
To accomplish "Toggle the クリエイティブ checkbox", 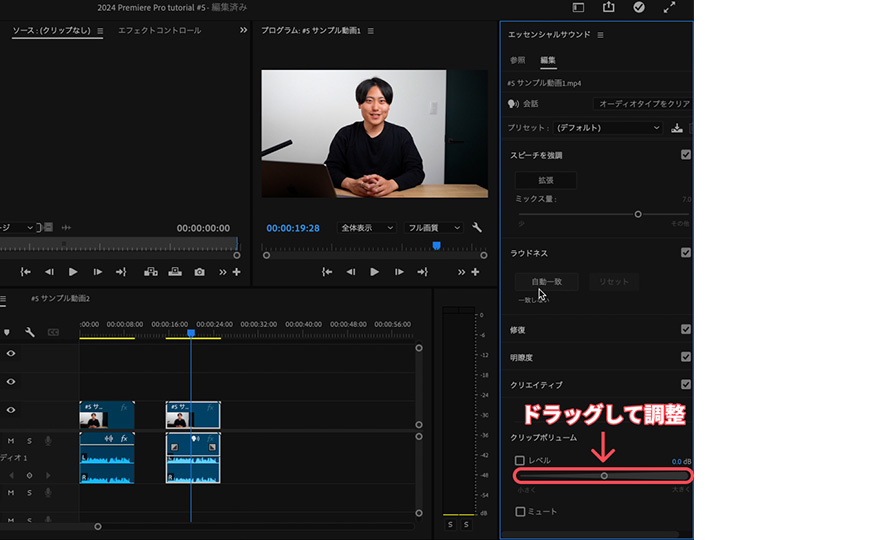I will (x=686, y=384).
